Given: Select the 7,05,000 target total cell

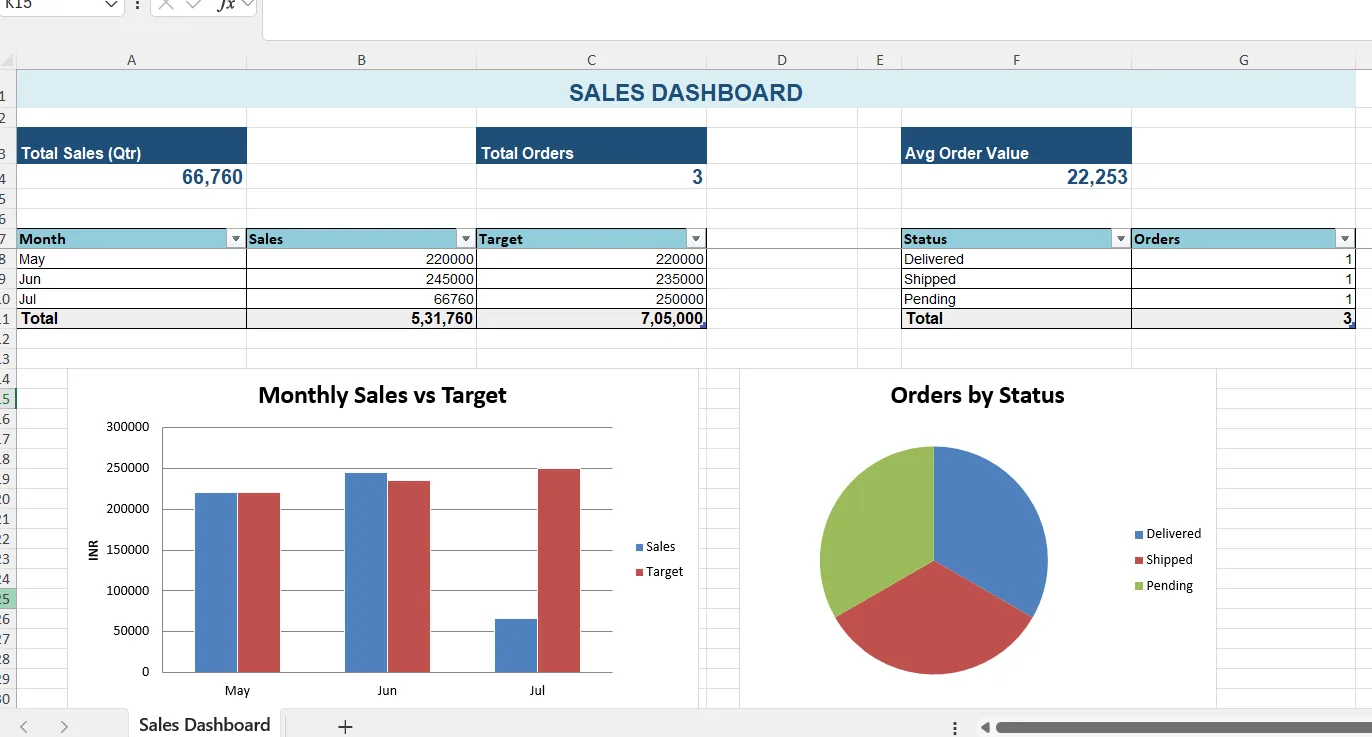Looking at the screenshot, I should 591,319.
